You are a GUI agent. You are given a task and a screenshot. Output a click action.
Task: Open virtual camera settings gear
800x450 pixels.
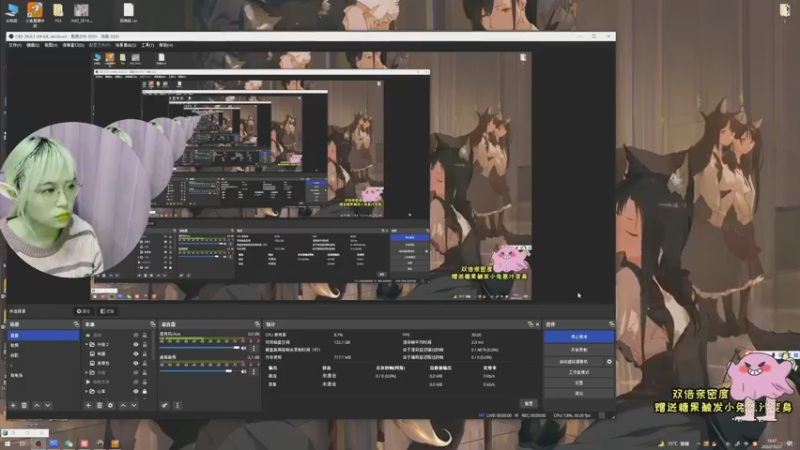click(x=609, y=361)
